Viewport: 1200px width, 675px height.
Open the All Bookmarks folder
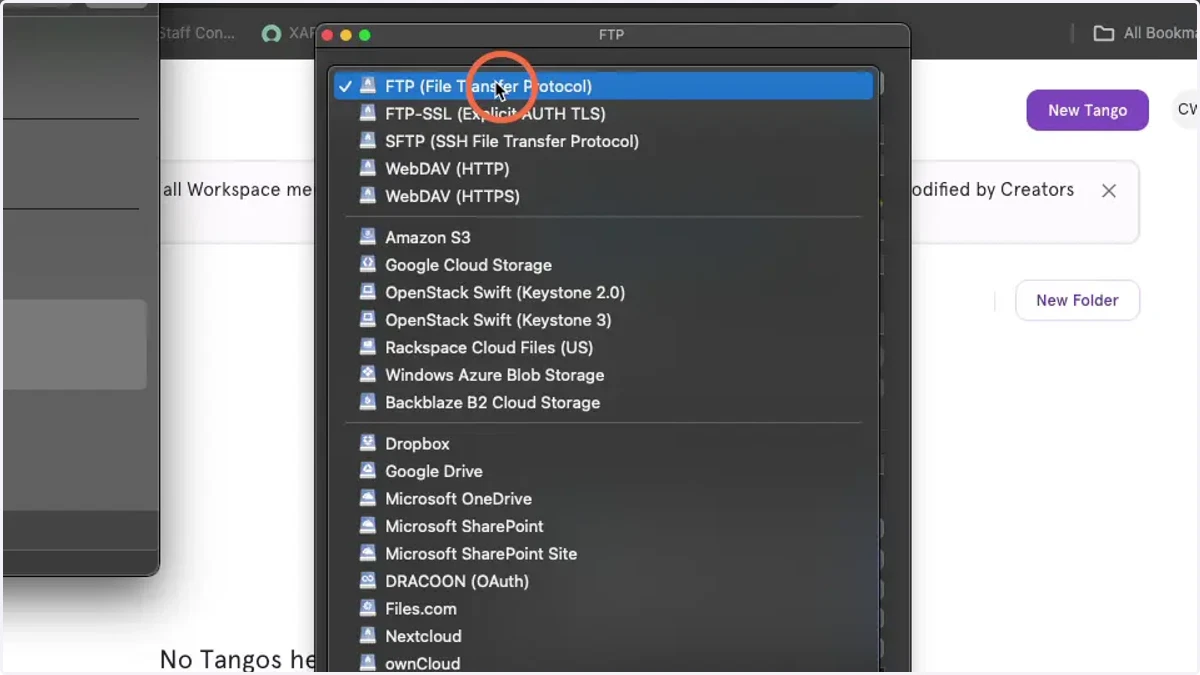click(1145, 33)
